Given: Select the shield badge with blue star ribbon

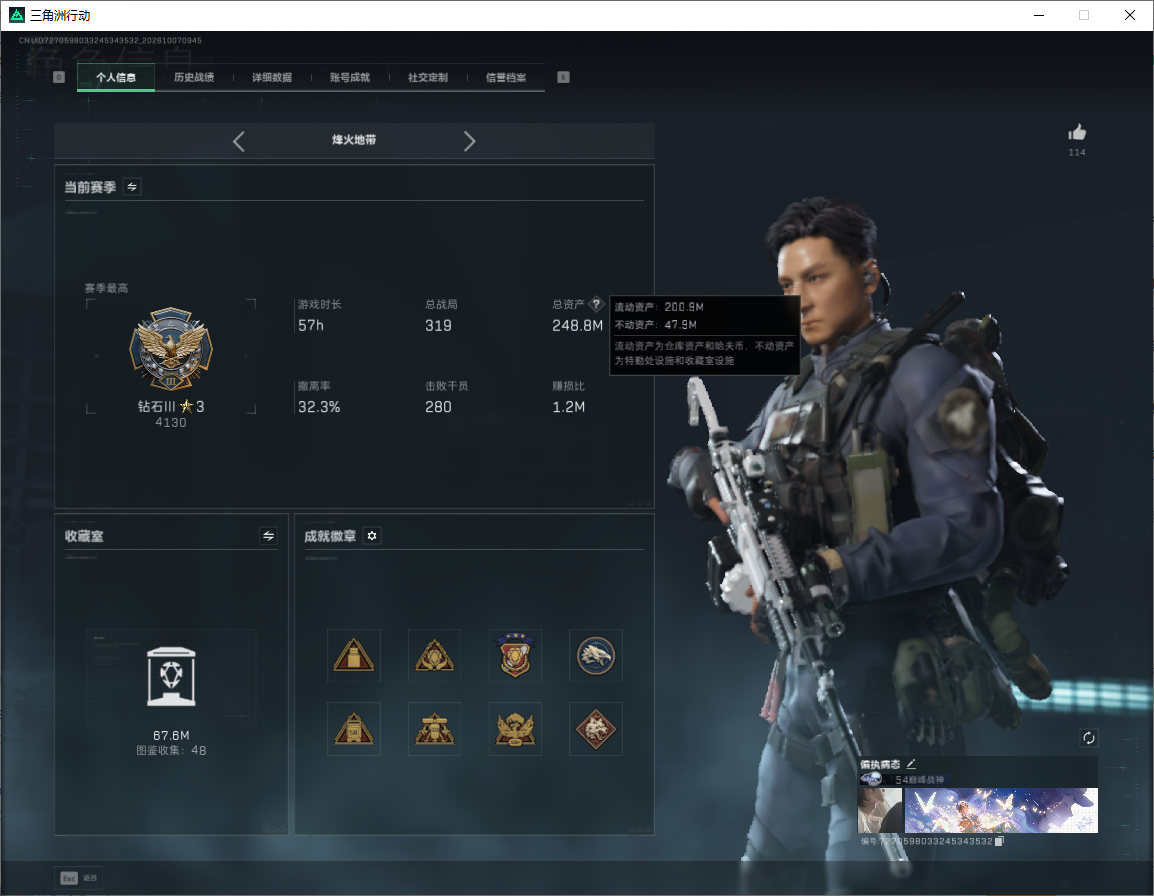Looking at the screenshot, I should tap(515, 655).
